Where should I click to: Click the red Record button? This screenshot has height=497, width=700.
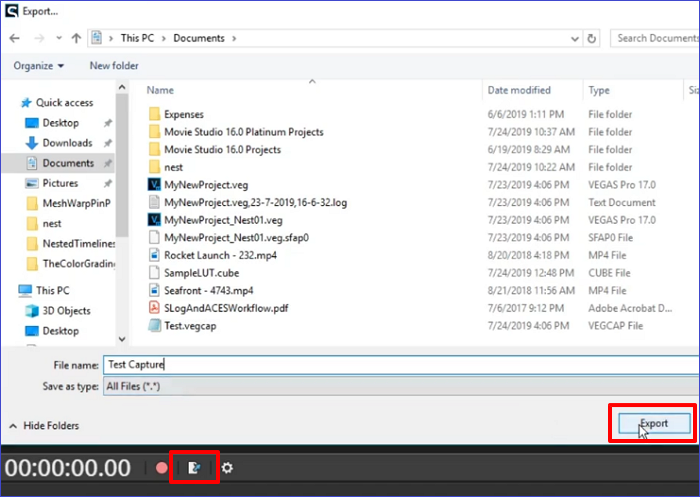(x=162, y=467)
